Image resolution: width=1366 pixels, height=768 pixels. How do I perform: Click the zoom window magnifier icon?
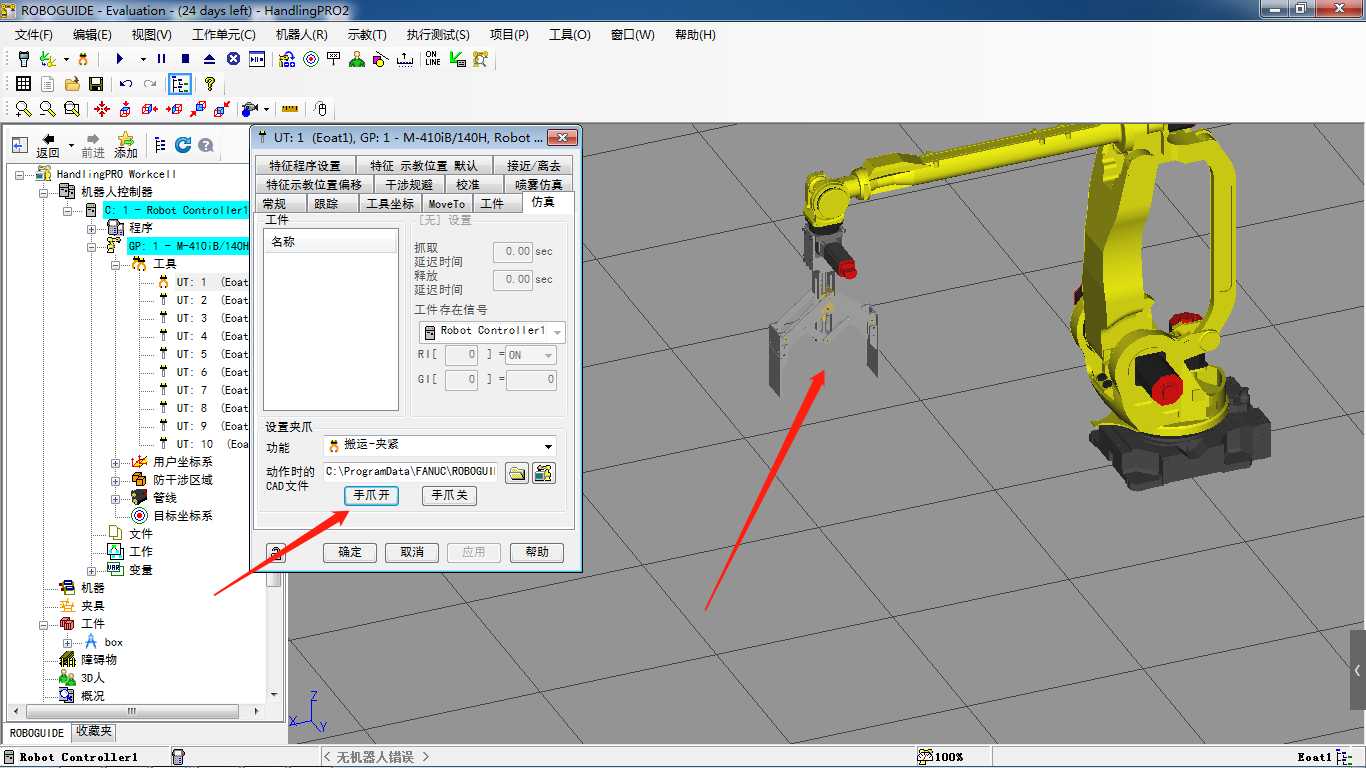(x=71, y=109)
